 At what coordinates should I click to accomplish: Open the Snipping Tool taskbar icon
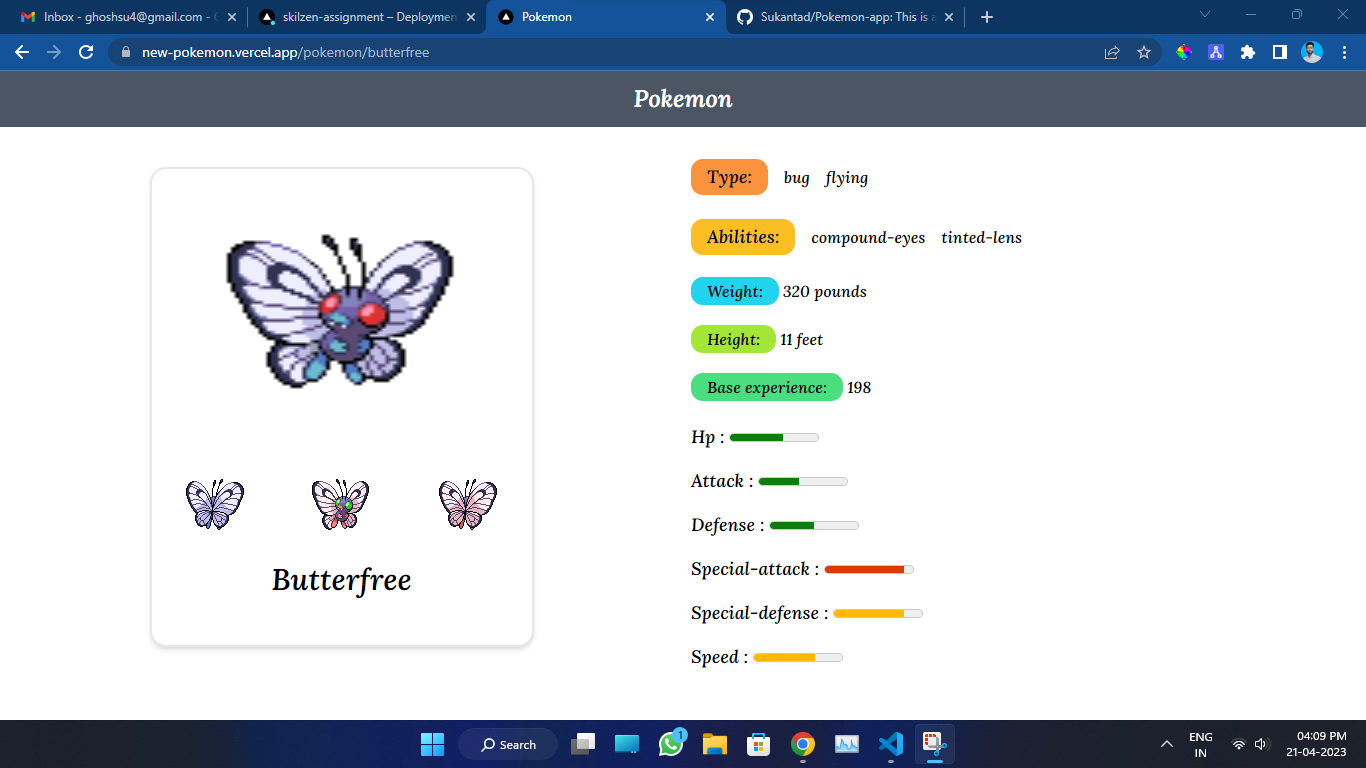pos(935,744)
